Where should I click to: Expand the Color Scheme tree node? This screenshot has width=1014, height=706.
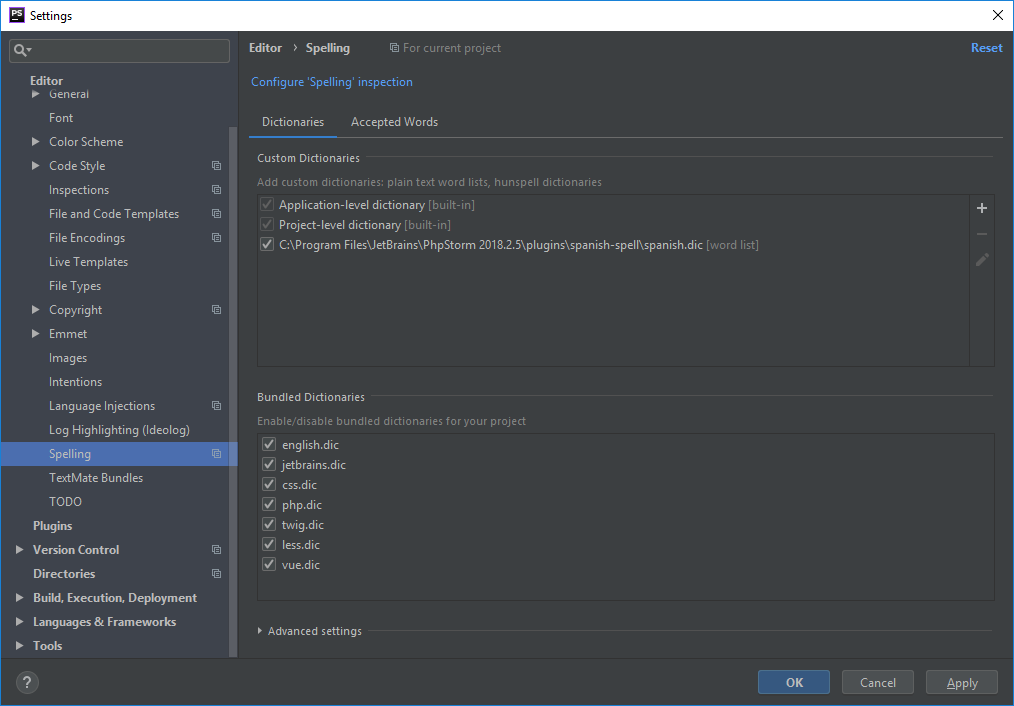(36, 142)
